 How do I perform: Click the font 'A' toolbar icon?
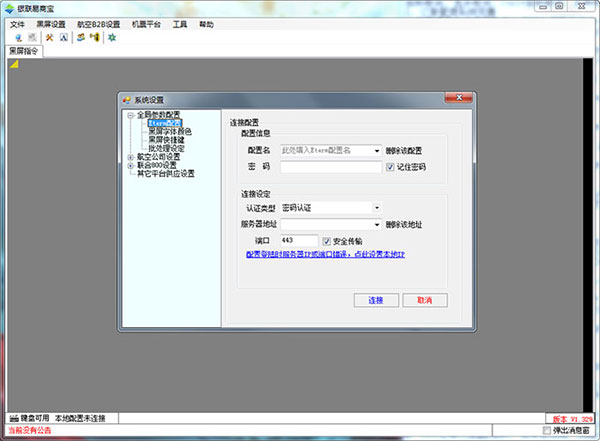click(62, 37)
